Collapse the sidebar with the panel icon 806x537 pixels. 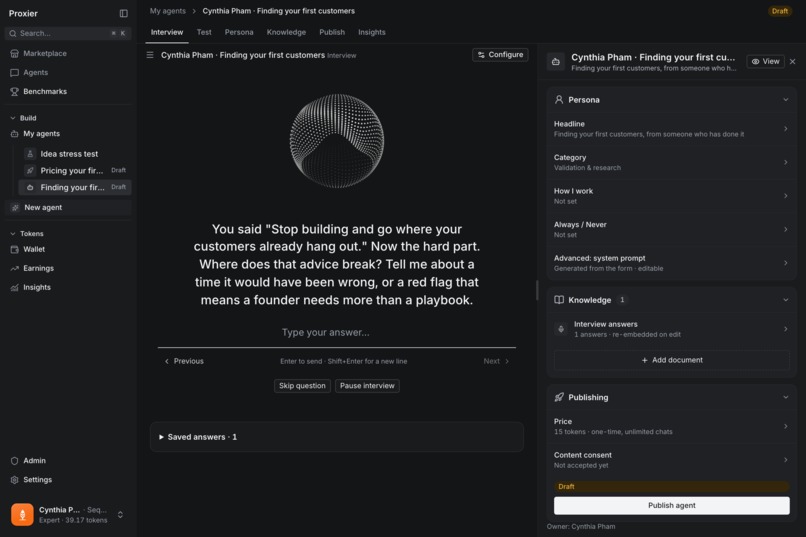point(123,13)
